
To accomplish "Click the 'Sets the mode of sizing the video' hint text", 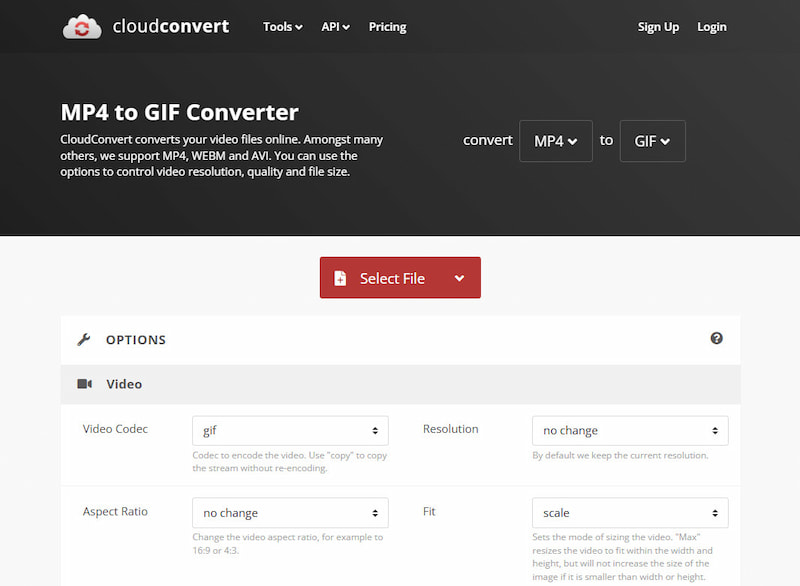I will pyautogui.click(x=622, y=557).
